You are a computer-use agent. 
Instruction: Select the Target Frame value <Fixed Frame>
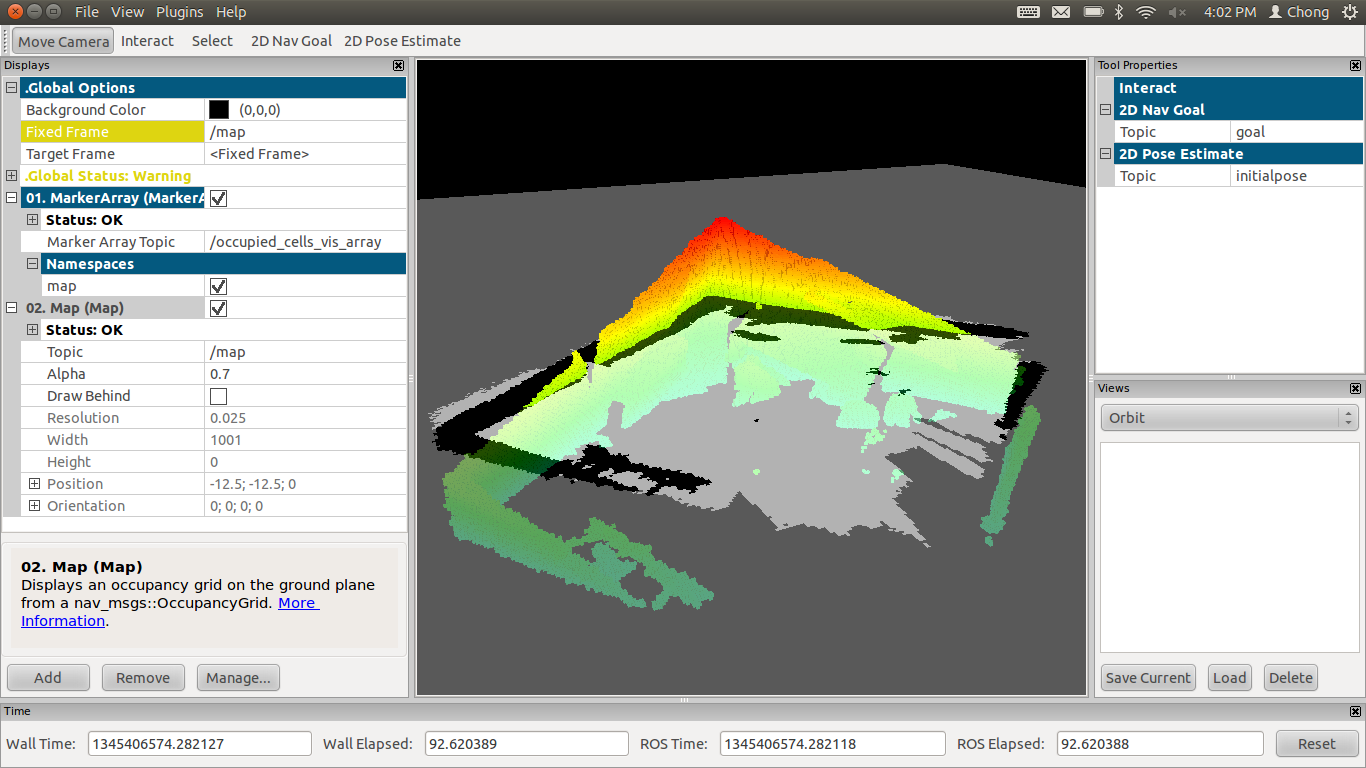(x=305, y=154)
